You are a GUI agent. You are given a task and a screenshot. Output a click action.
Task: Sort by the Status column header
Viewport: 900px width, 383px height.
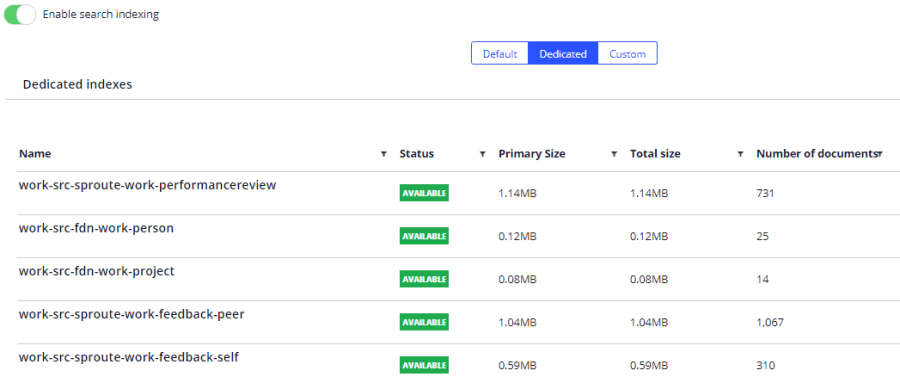coord(417,154)
